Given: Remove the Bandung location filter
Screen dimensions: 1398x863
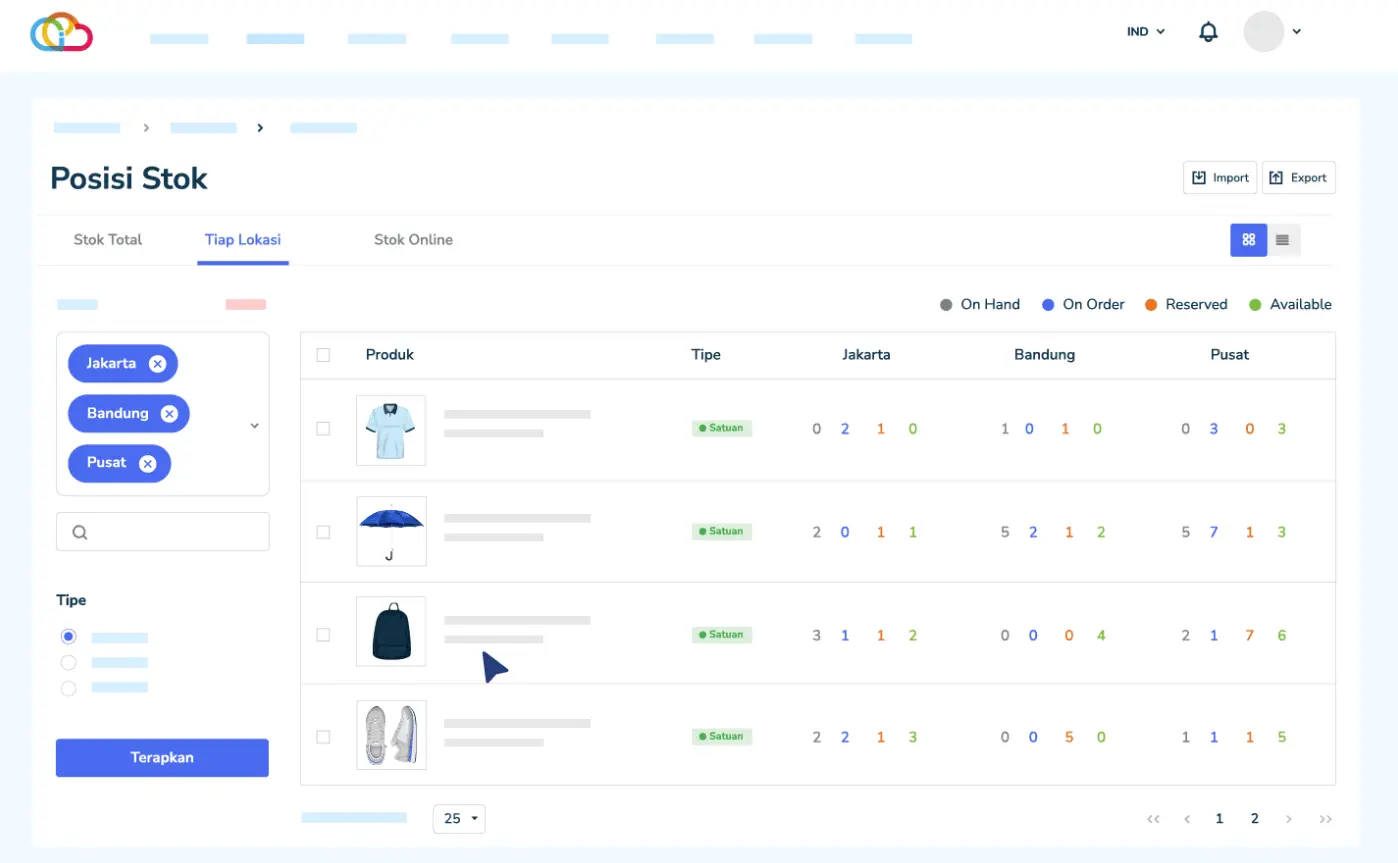Looking at the screenshot, I should [167, 413].
